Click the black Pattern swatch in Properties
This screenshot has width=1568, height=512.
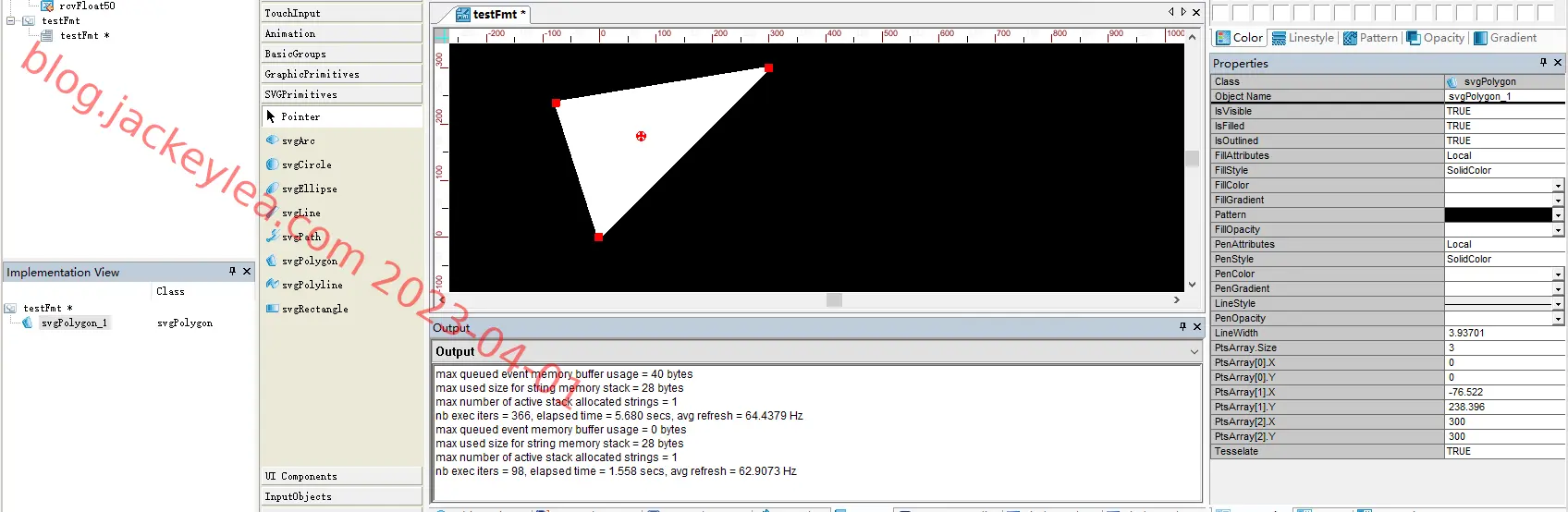[x=1498, y=214]
